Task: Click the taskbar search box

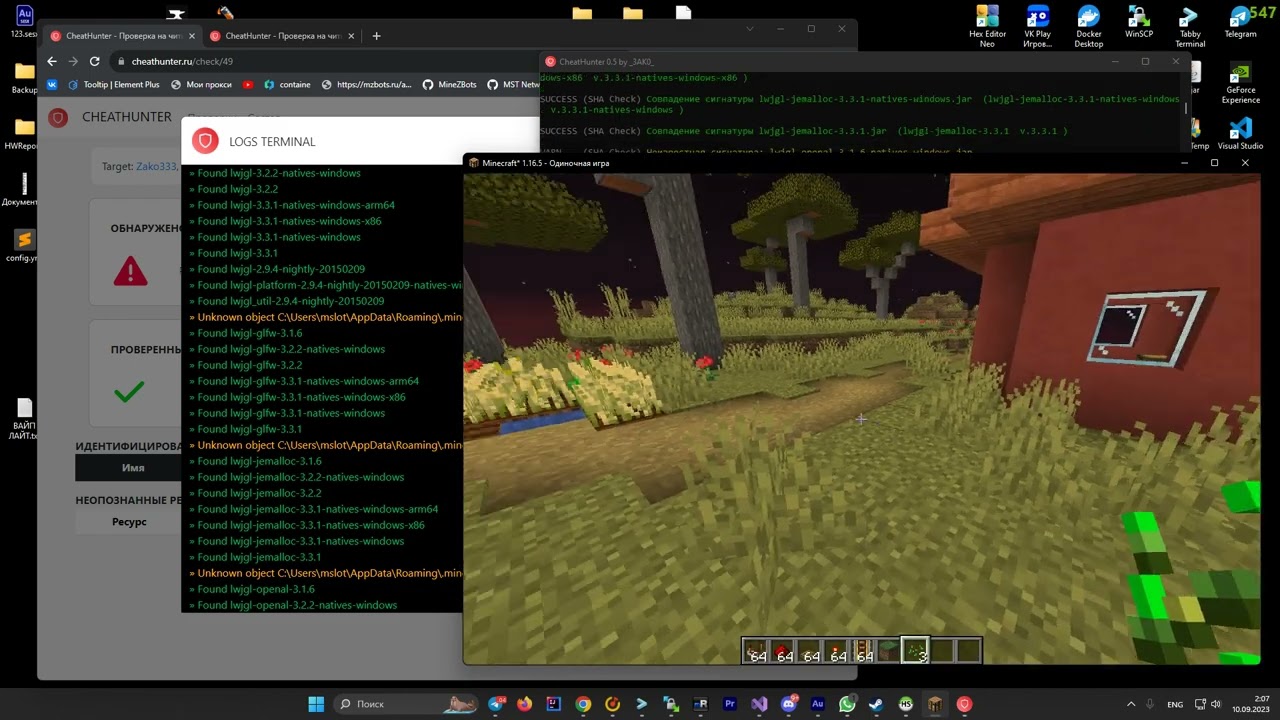Action: tap(404, 704)
